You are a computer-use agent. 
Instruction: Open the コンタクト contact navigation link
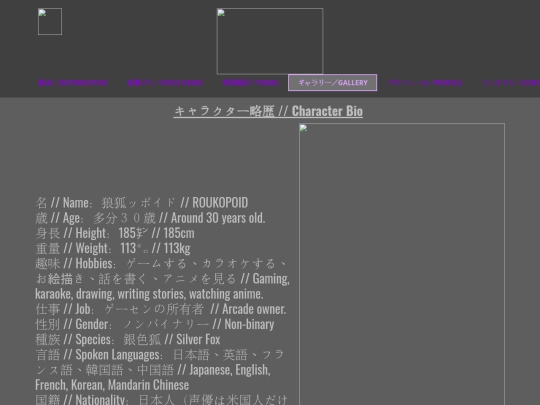click(511, 83)
